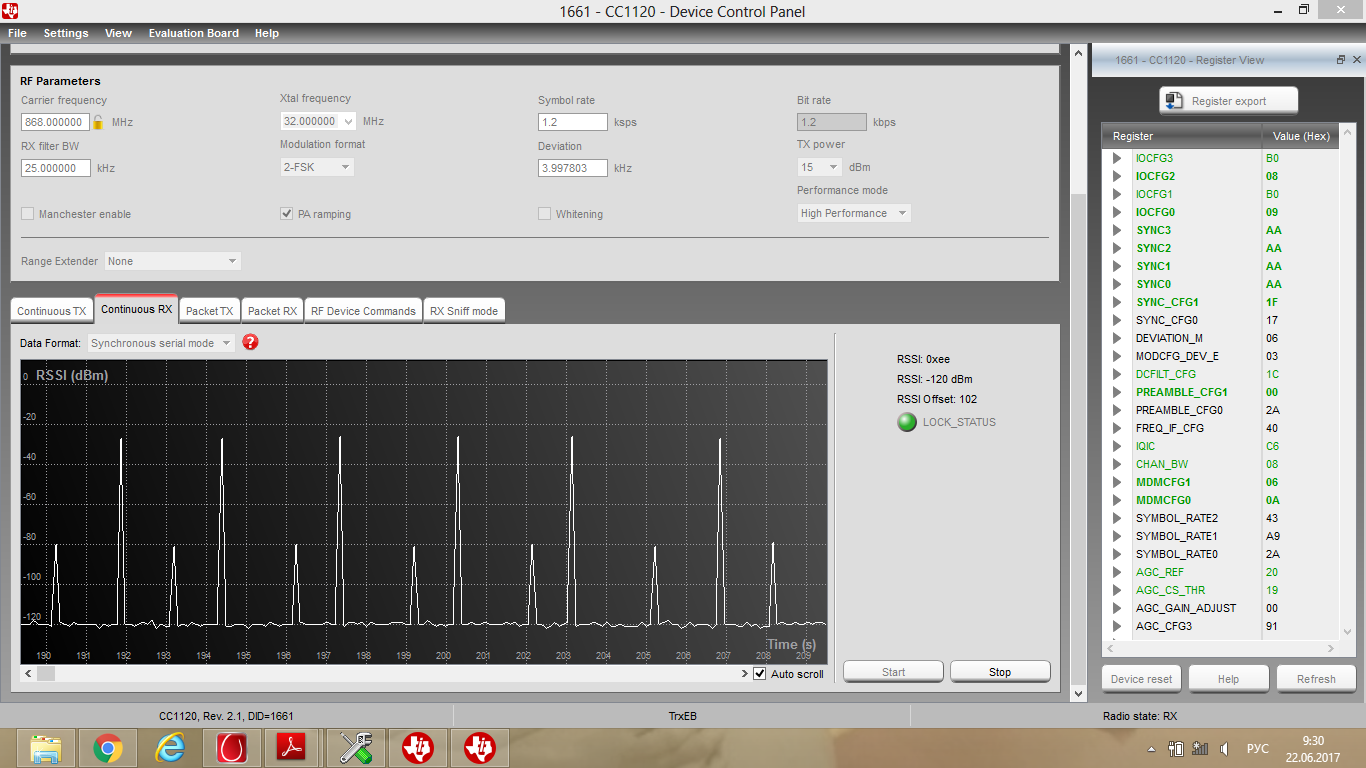This screenshot has height=768, width=1366.
Task: Show hidden tray icons arrow
Action: pyautogui.click(x=1151, y=749)
